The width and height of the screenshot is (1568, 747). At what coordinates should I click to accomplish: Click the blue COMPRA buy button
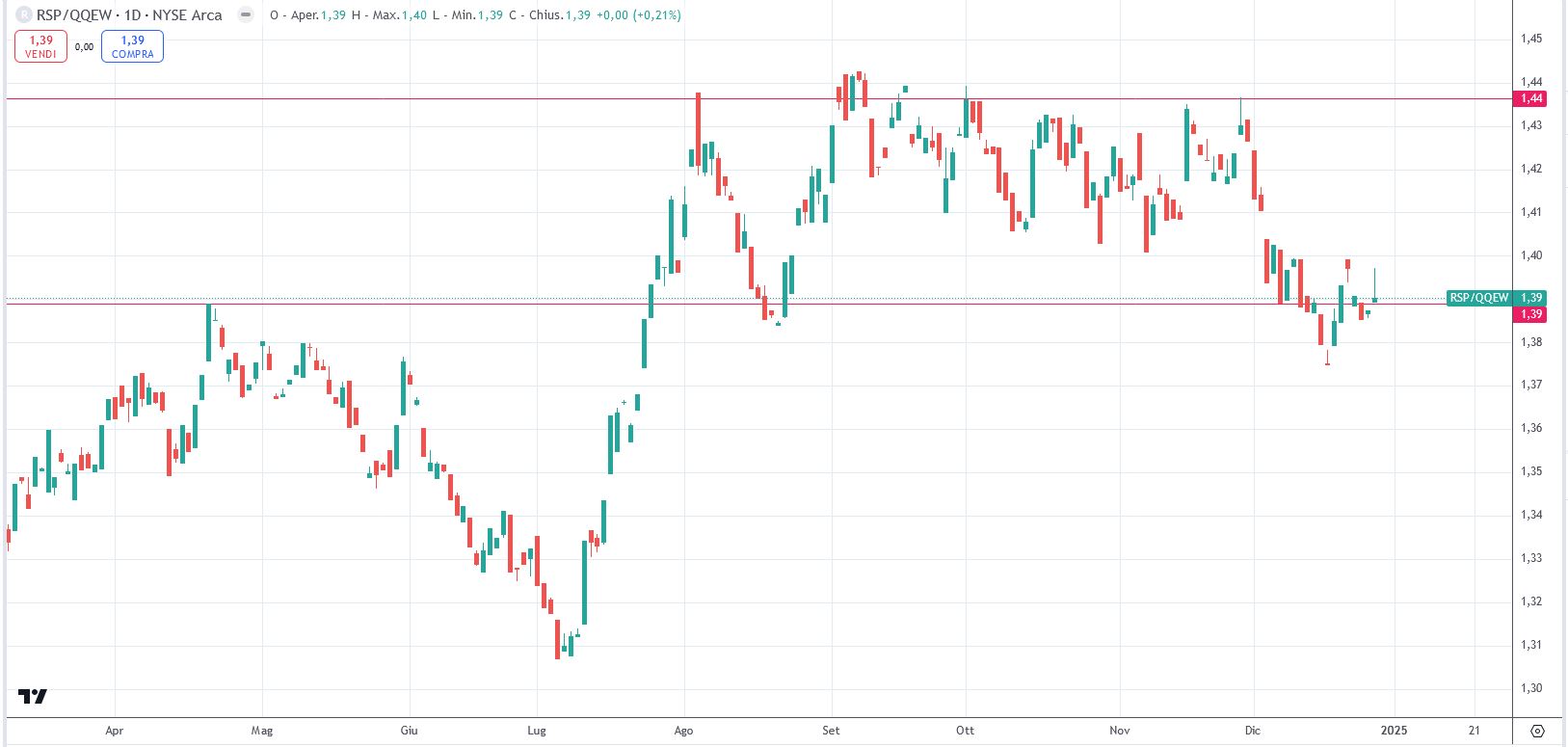click(x=132, y=46)
